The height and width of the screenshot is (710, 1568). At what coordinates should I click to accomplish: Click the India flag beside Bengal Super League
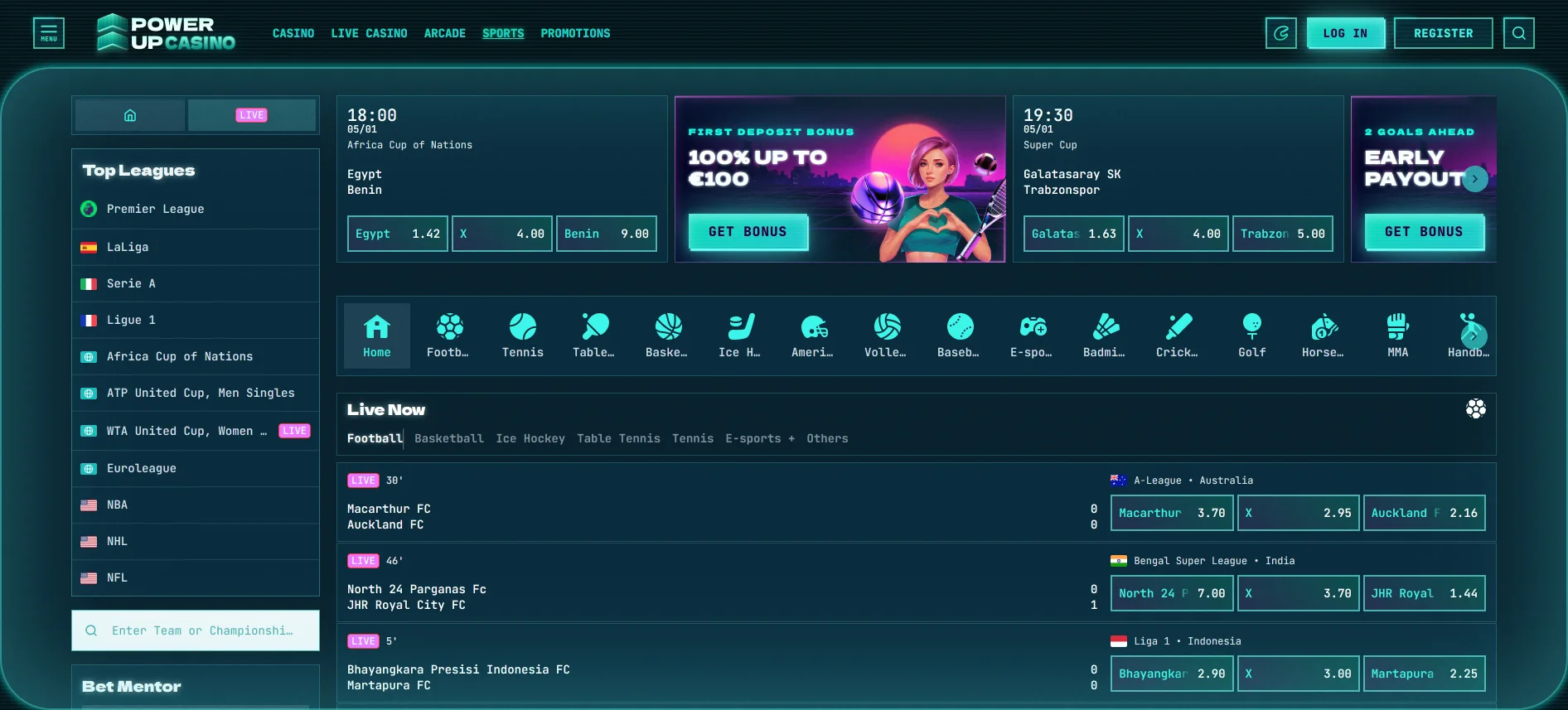tap(1118, 561)
